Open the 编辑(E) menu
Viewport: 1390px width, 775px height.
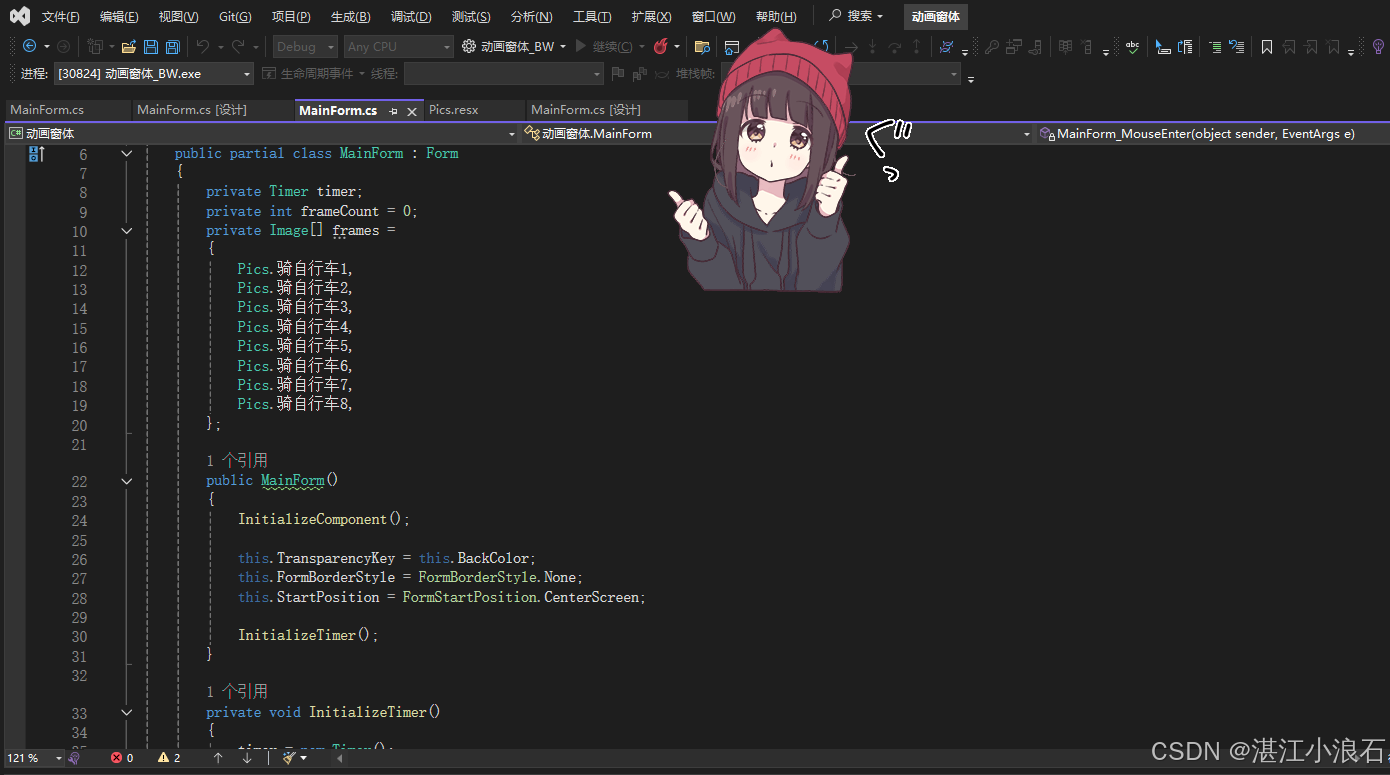pyautogui.click(x=119, y=17)
